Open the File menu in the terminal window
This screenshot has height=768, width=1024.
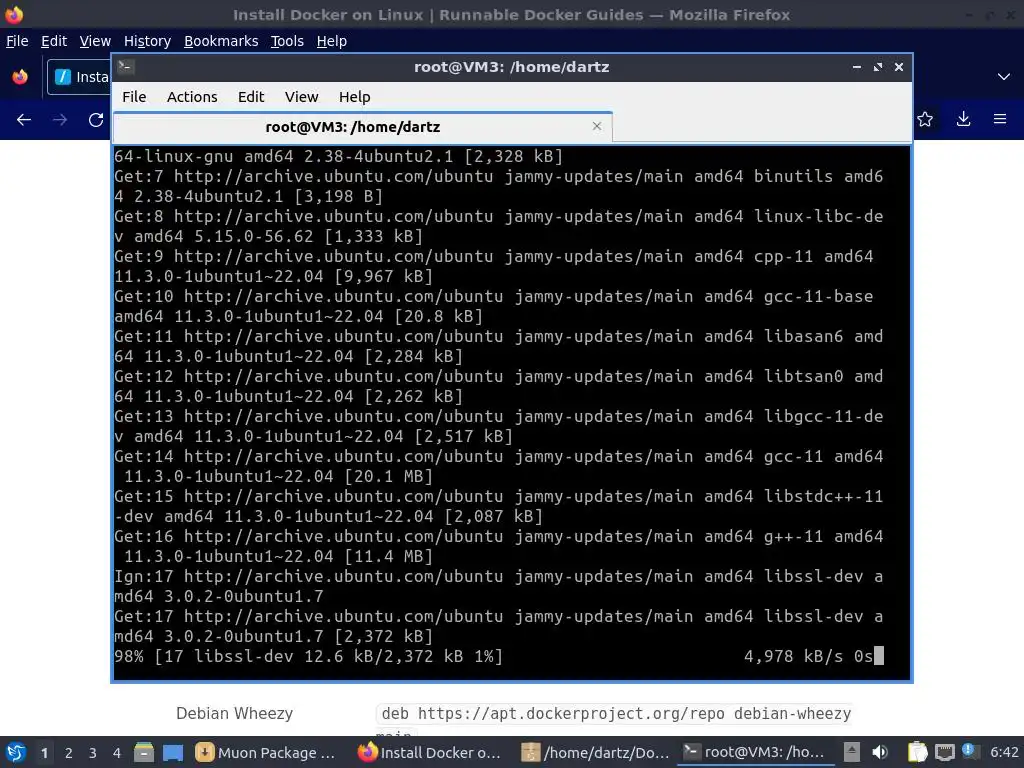(x=134, y=97)
